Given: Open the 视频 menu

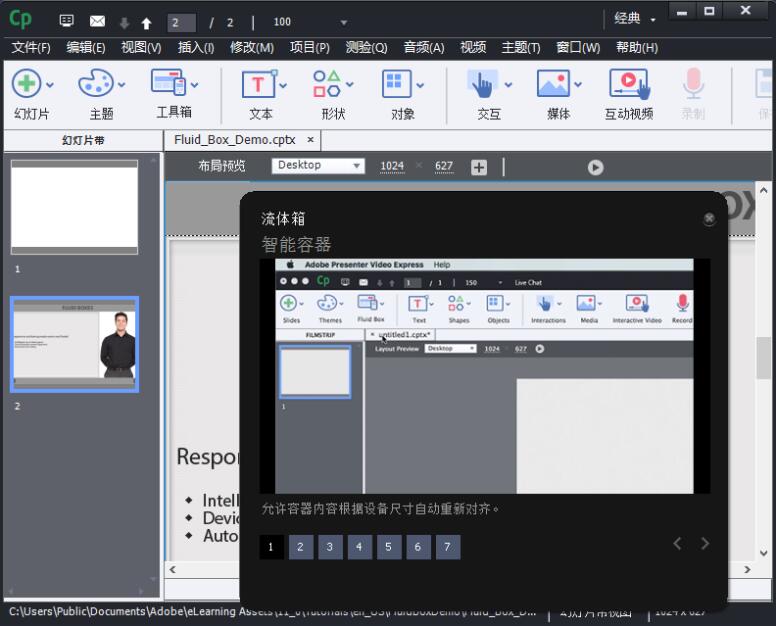Looking at the screenshot, I should coord(473,48).
